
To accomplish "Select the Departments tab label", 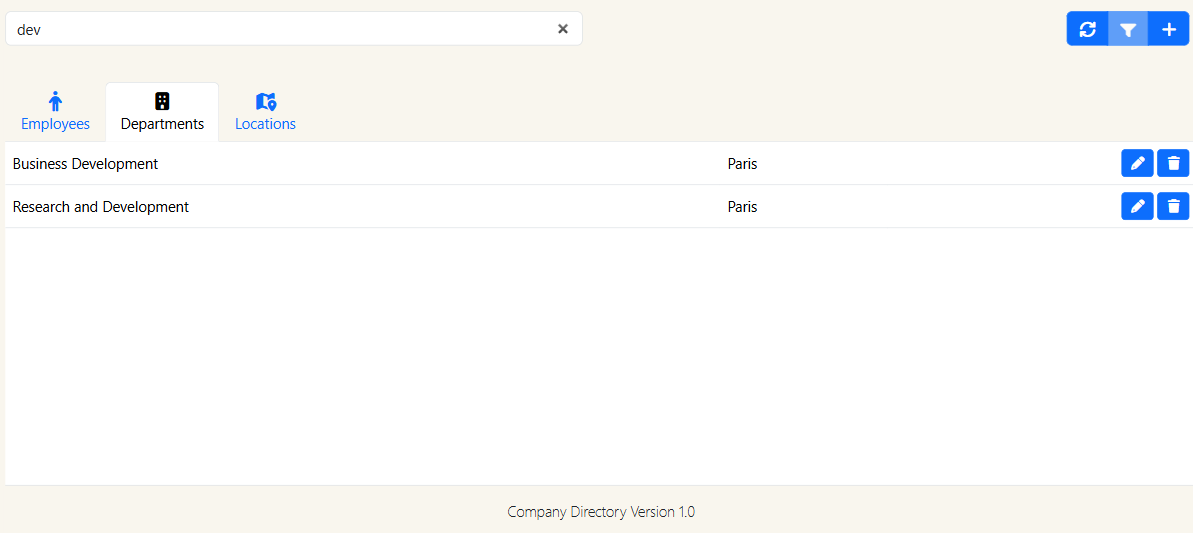I will tap(162, 124).
